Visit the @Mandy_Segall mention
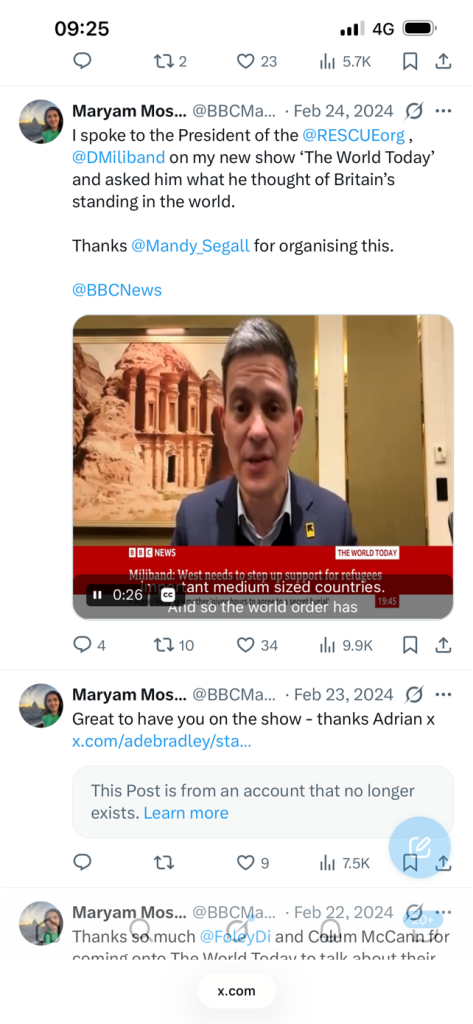Viewport: 473px width, 1024px height. (190, 246)
